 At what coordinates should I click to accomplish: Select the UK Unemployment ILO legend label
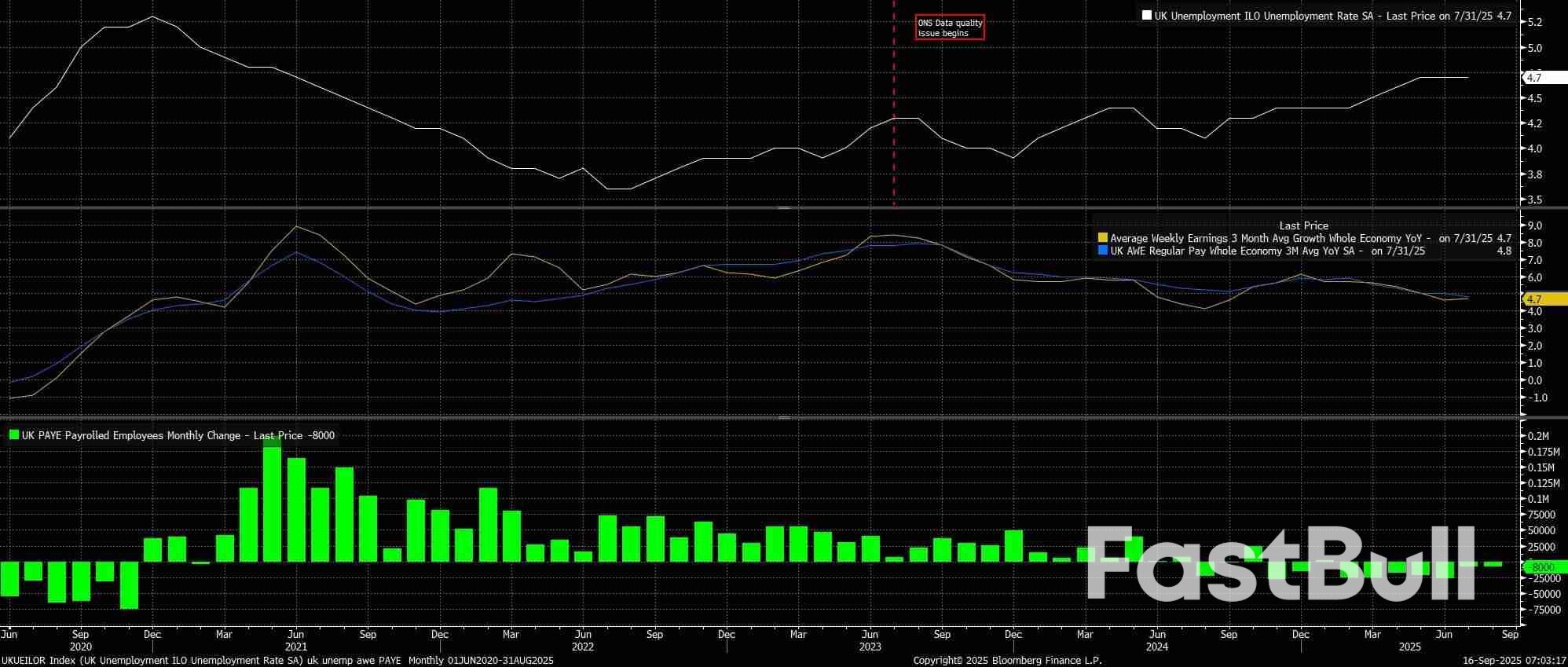[1332, 16]
